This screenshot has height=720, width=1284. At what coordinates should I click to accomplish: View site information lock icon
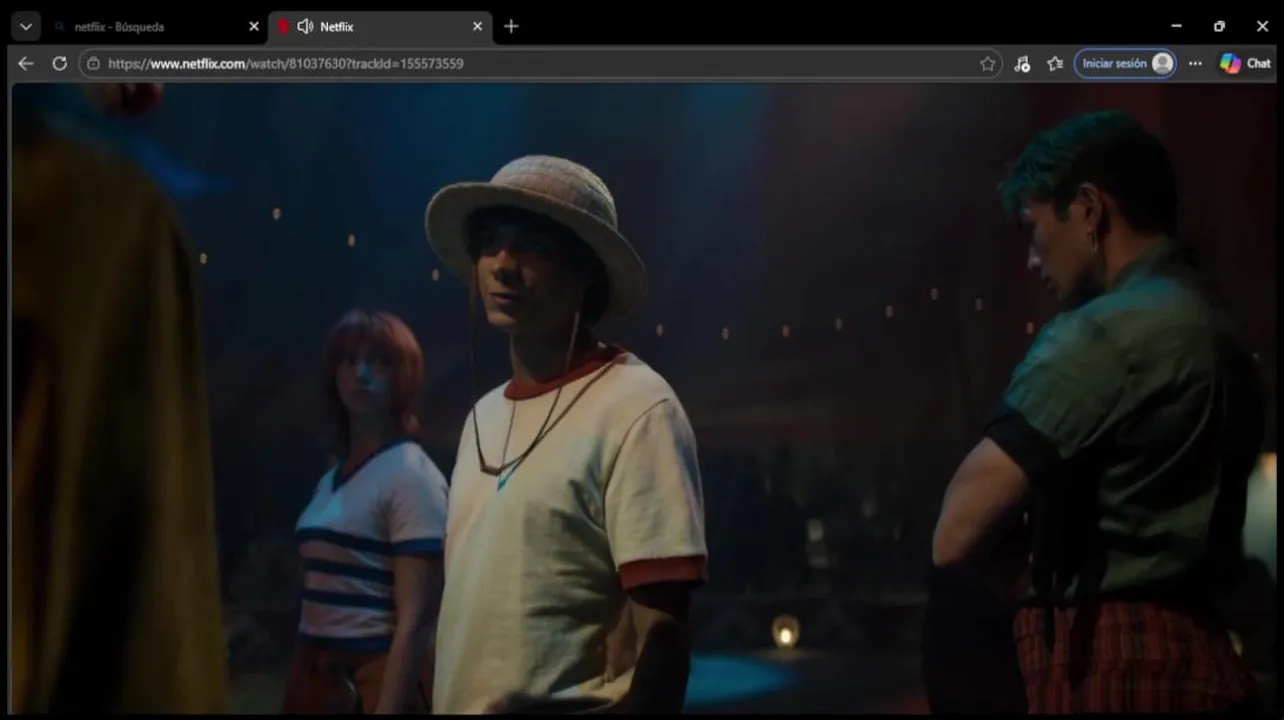94,63
